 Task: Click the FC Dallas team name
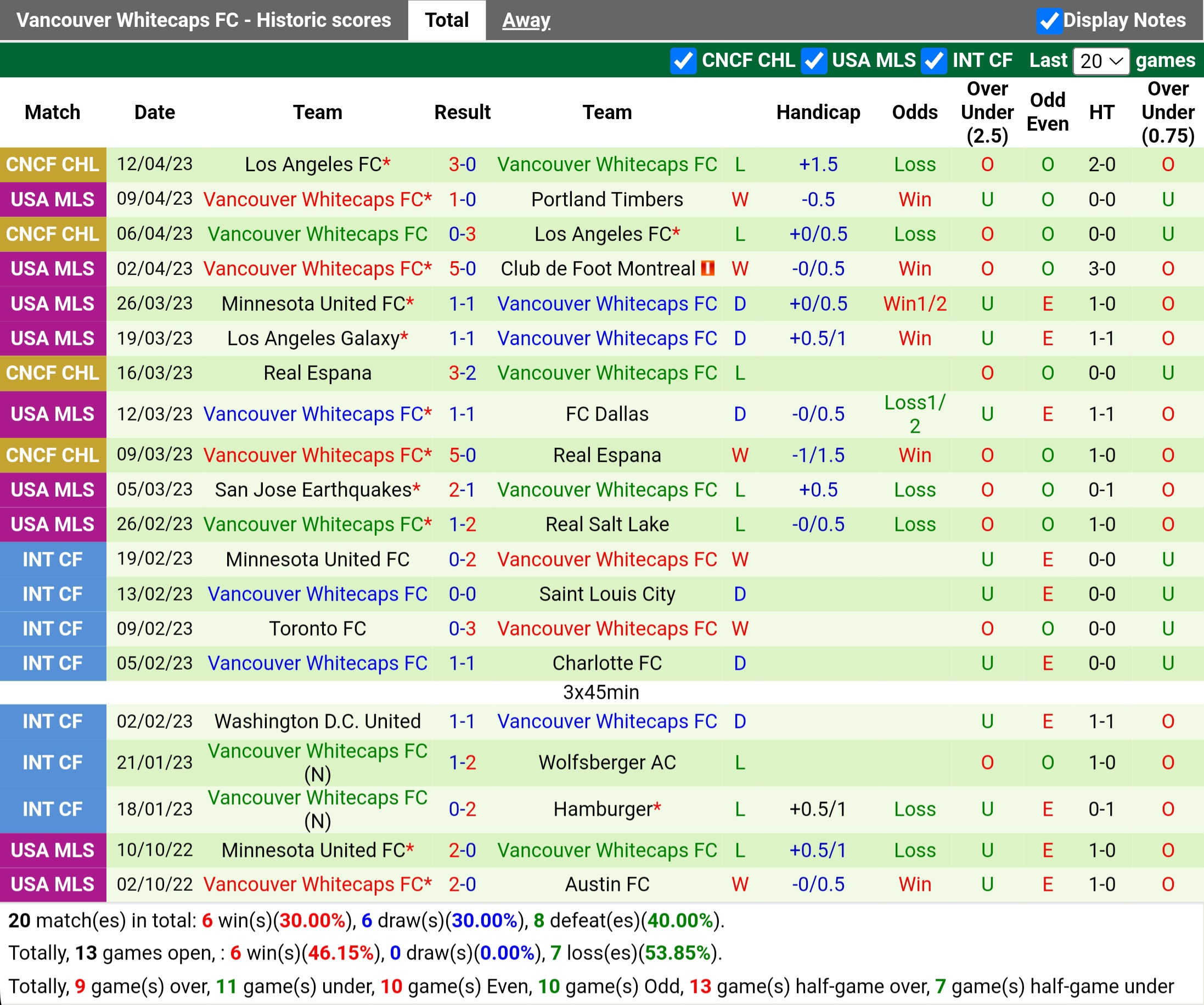point(607,414)
